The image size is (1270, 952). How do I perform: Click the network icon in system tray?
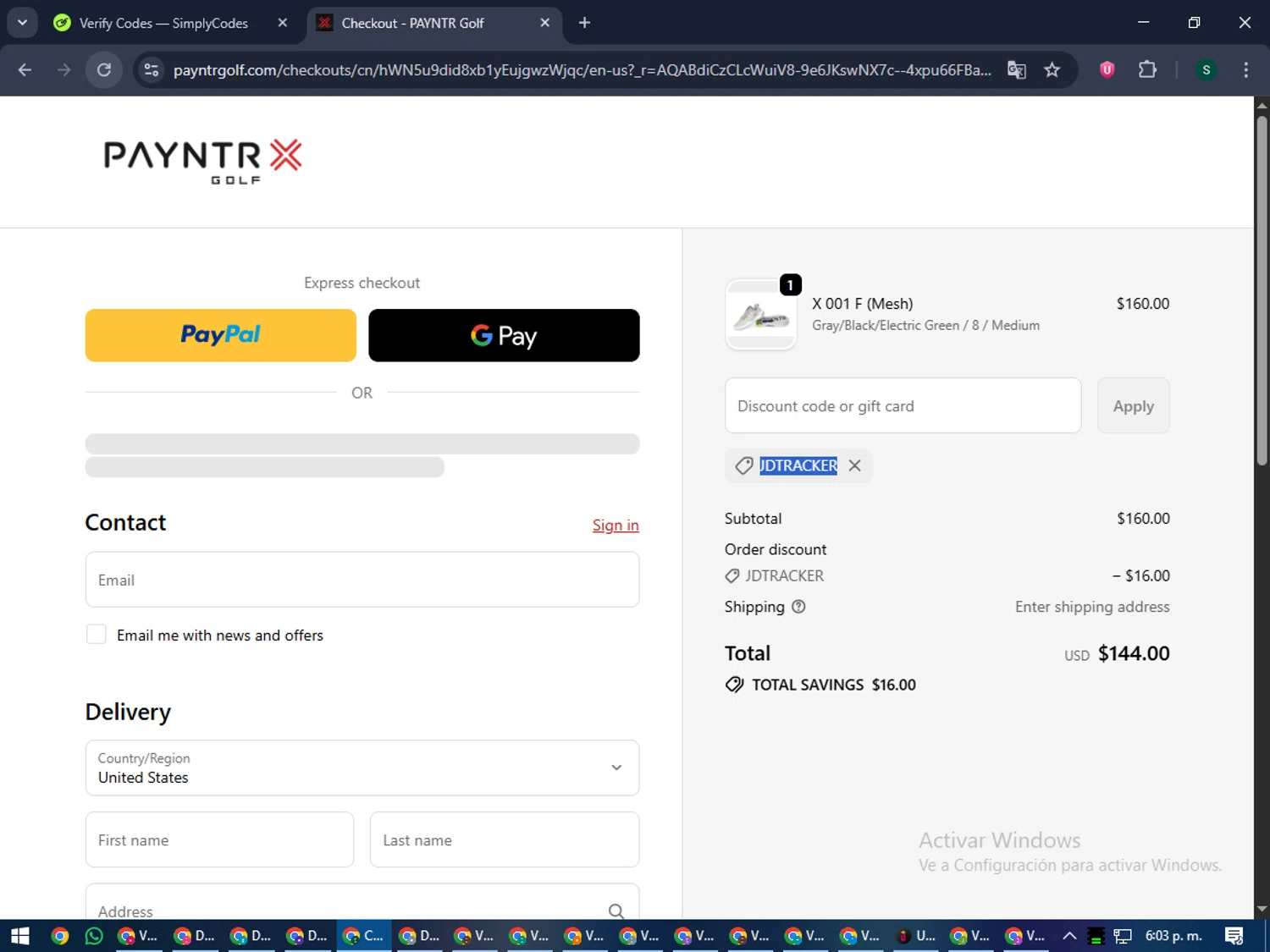(x=1123, y=936)
